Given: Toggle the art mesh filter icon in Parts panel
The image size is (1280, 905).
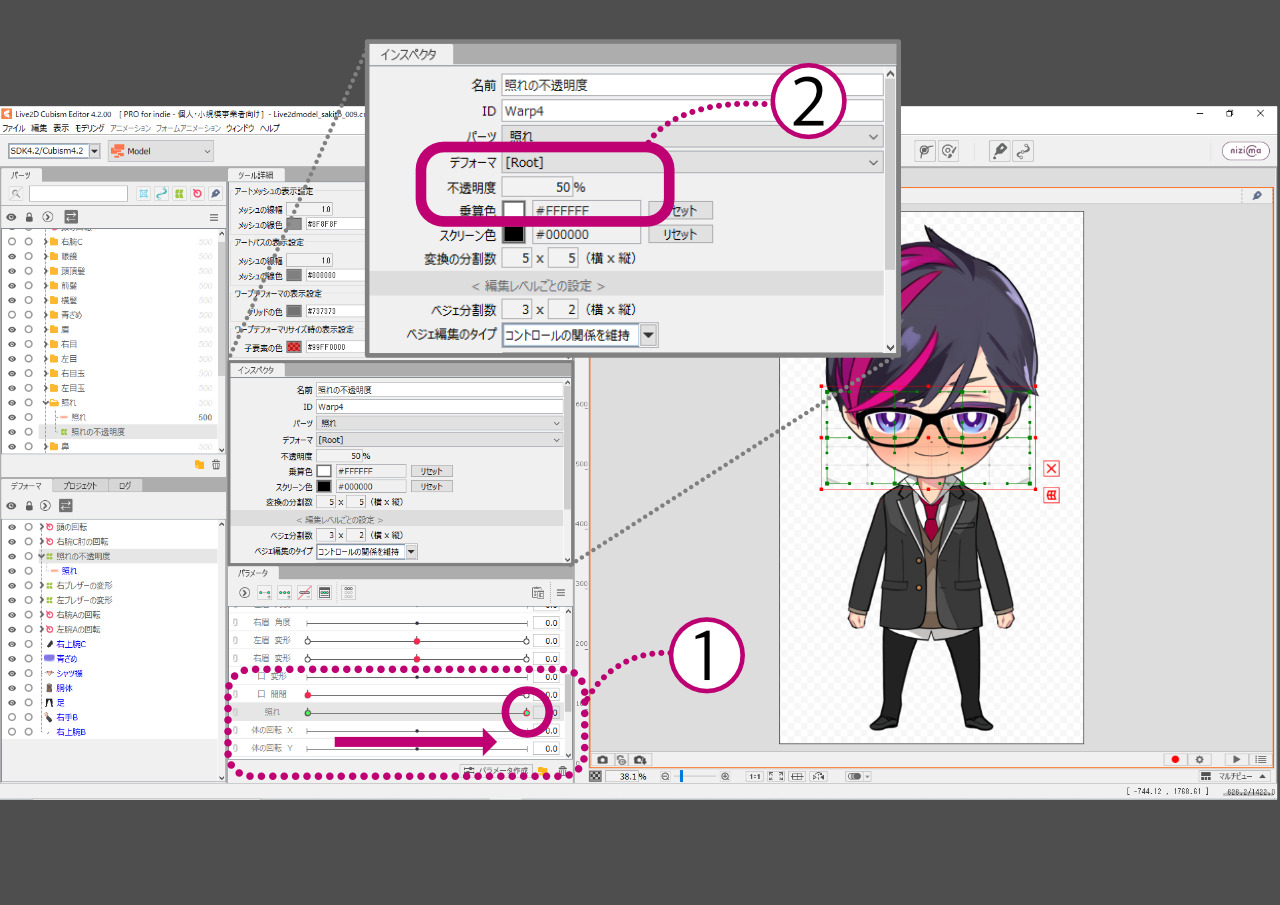Looking at the screenshot, I should click(144, 193).
